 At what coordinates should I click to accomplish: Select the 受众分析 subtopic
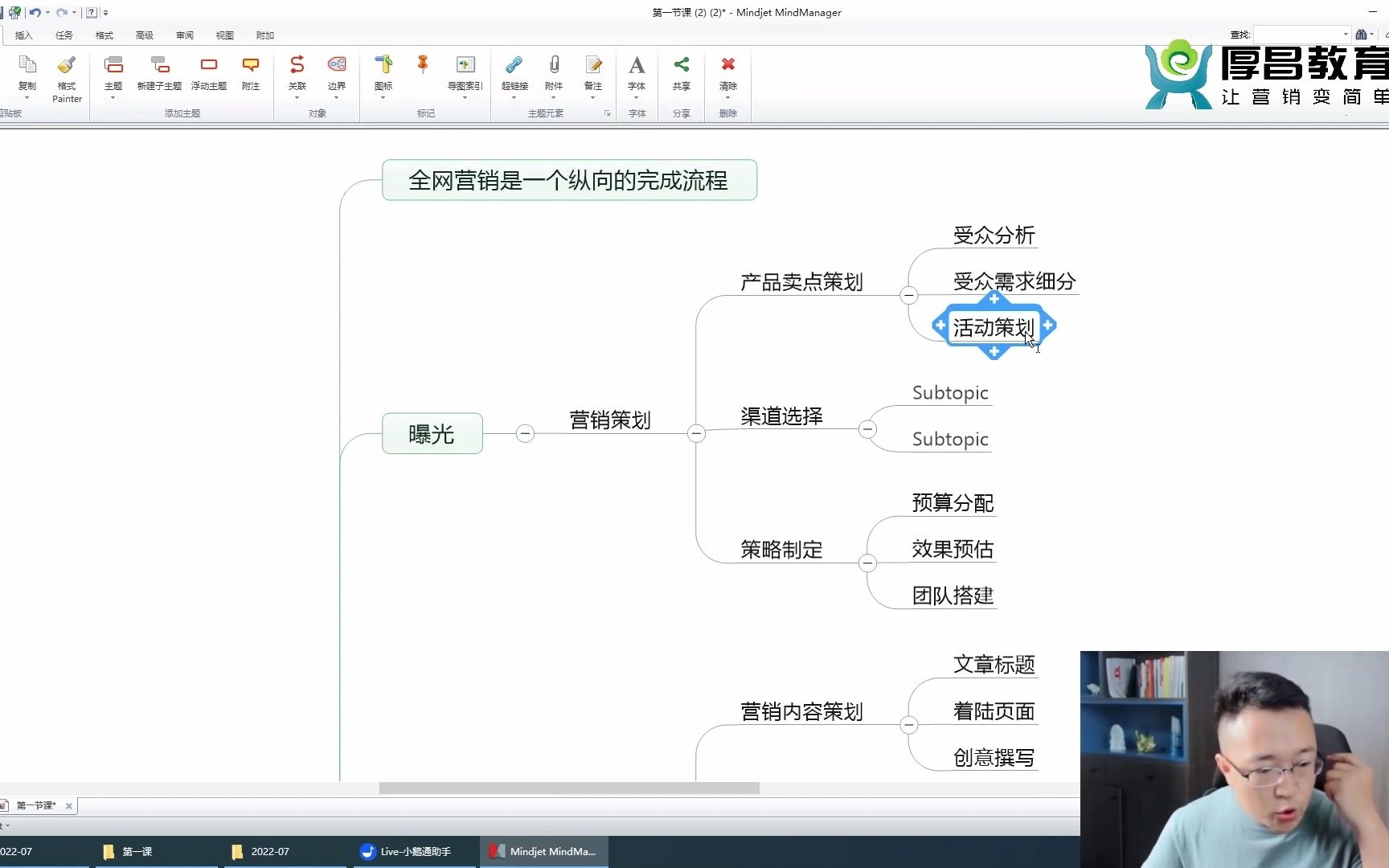[x=994, y=235]
